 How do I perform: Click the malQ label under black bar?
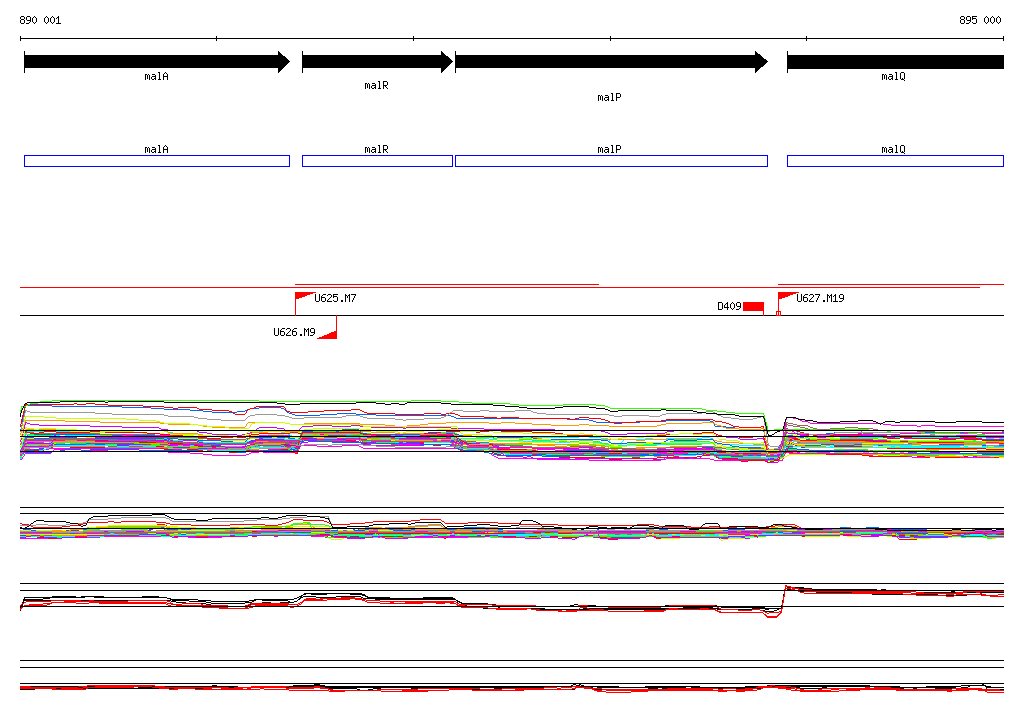(893, 76)
